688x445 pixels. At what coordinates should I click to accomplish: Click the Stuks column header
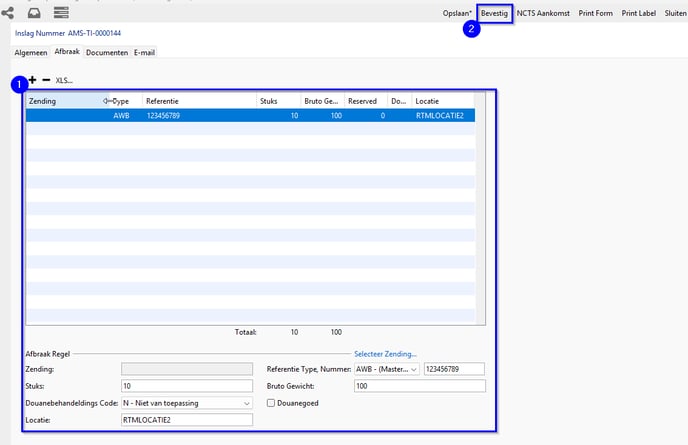[278, 101]
